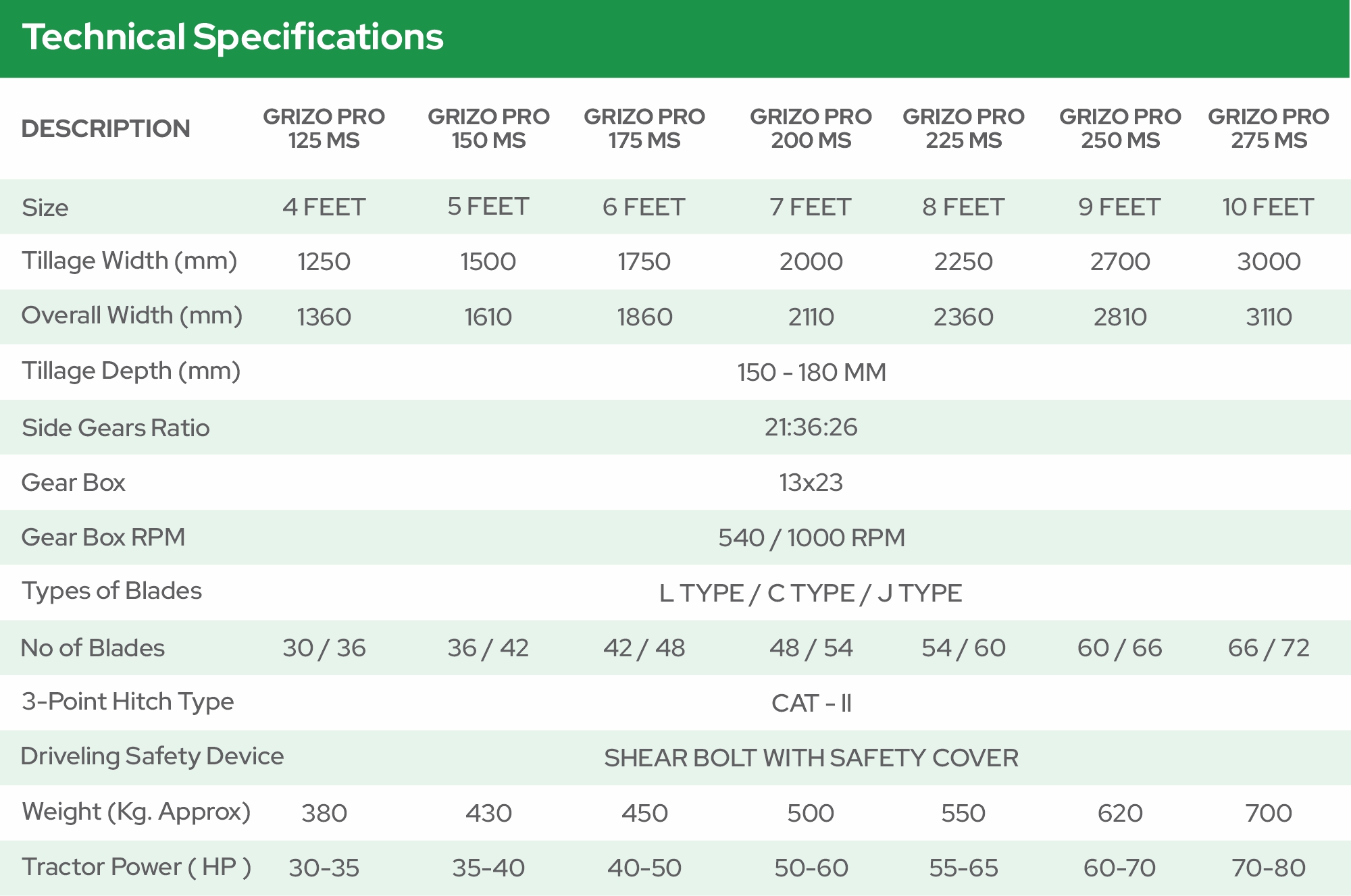Click the 13x23 gear box value
This screenshot has height=896, width=1351.
click(x=811, y=482)
